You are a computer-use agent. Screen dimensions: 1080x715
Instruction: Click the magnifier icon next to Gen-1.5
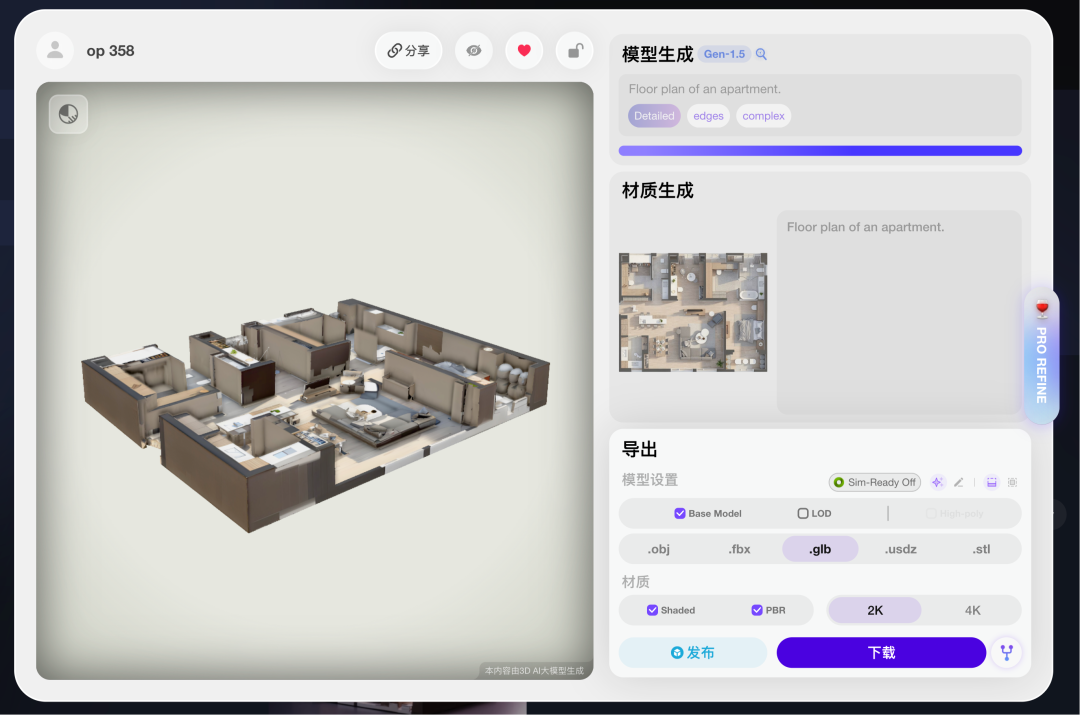tap(761, 54)
